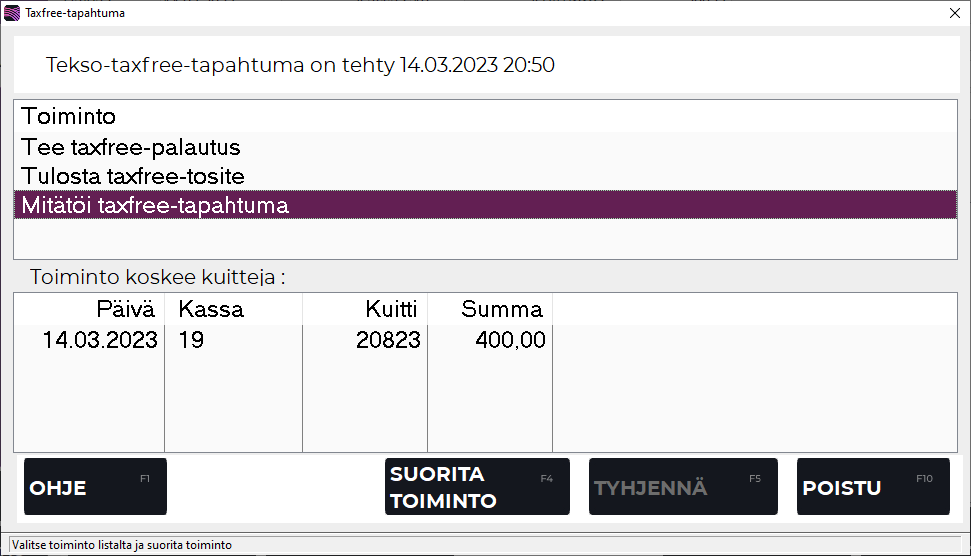Close the Taxfree-tapahtuma window

tap(953, 13)
